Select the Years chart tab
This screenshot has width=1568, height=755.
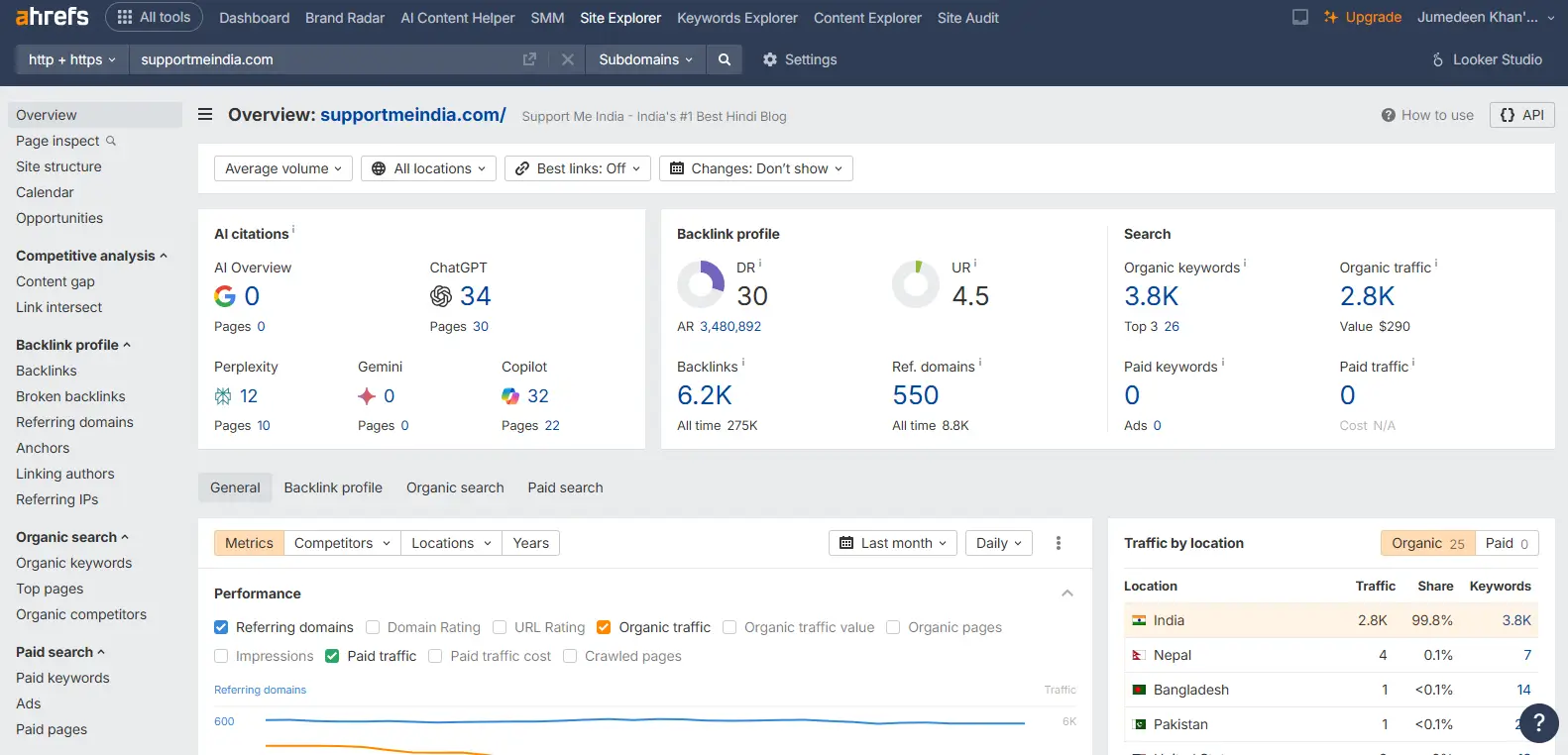coord(531,543)
